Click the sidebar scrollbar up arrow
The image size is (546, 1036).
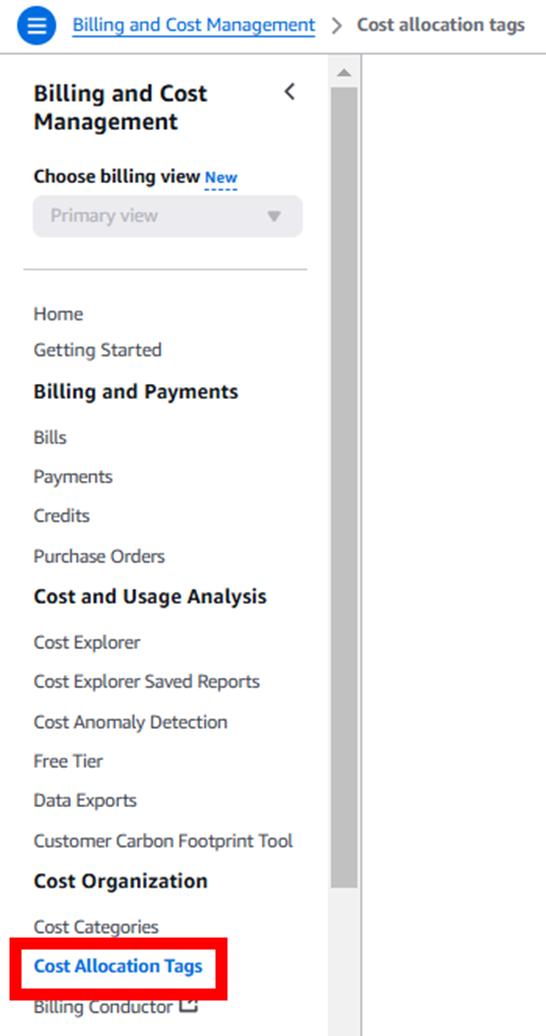[344, 72]
